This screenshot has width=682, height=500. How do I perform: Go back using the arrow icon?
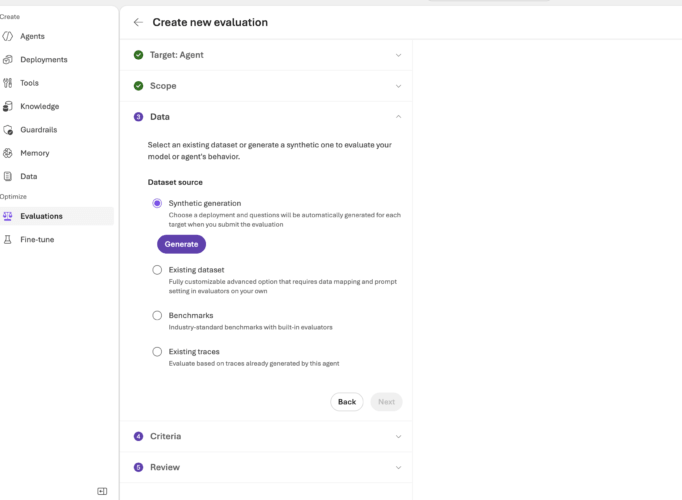pos(138,22)
